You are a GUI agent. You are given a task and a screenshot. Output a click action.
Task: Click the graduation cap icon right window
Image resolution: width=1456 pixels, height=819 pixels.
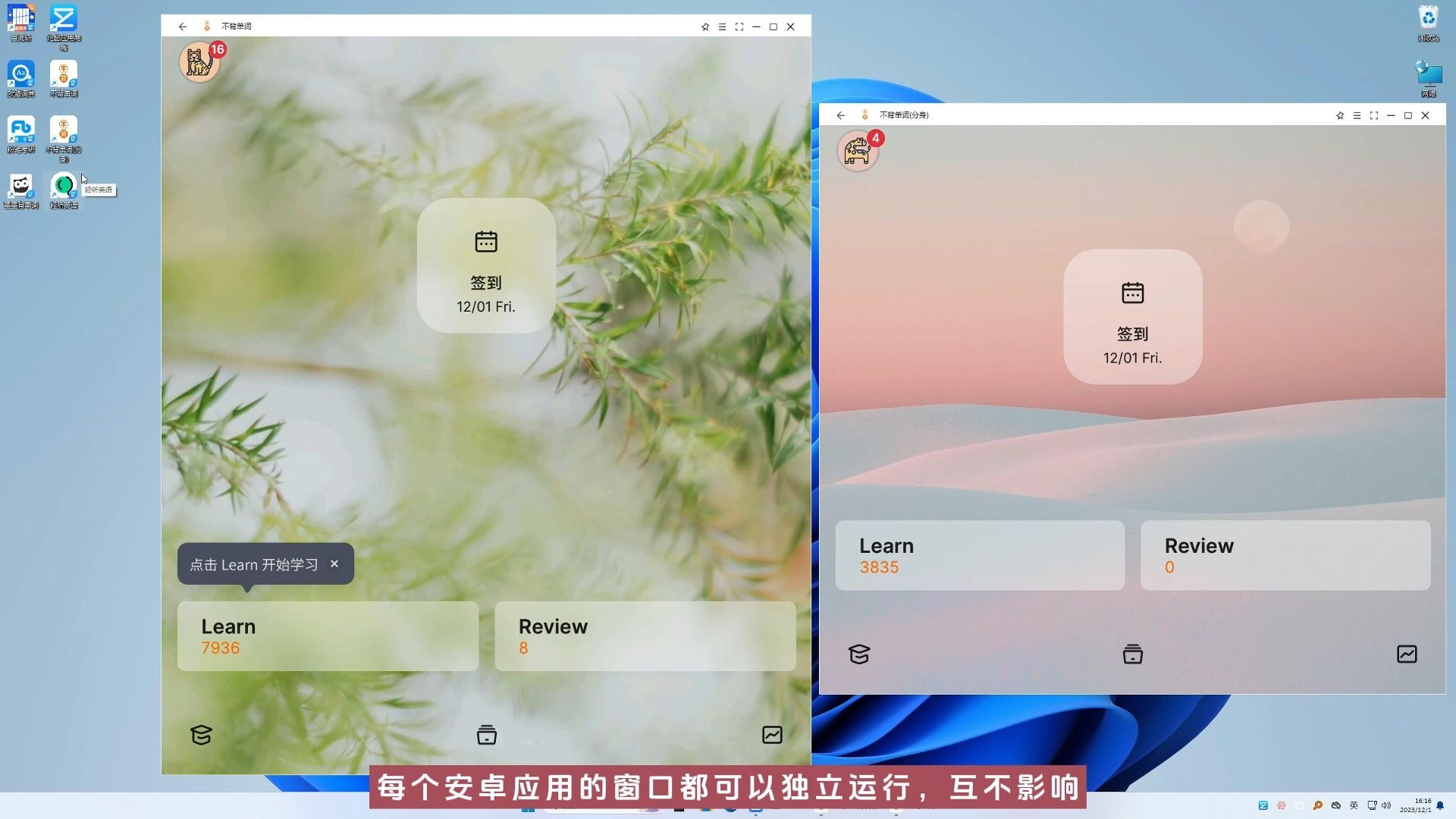pyautogui.click(x=859, y=654)
